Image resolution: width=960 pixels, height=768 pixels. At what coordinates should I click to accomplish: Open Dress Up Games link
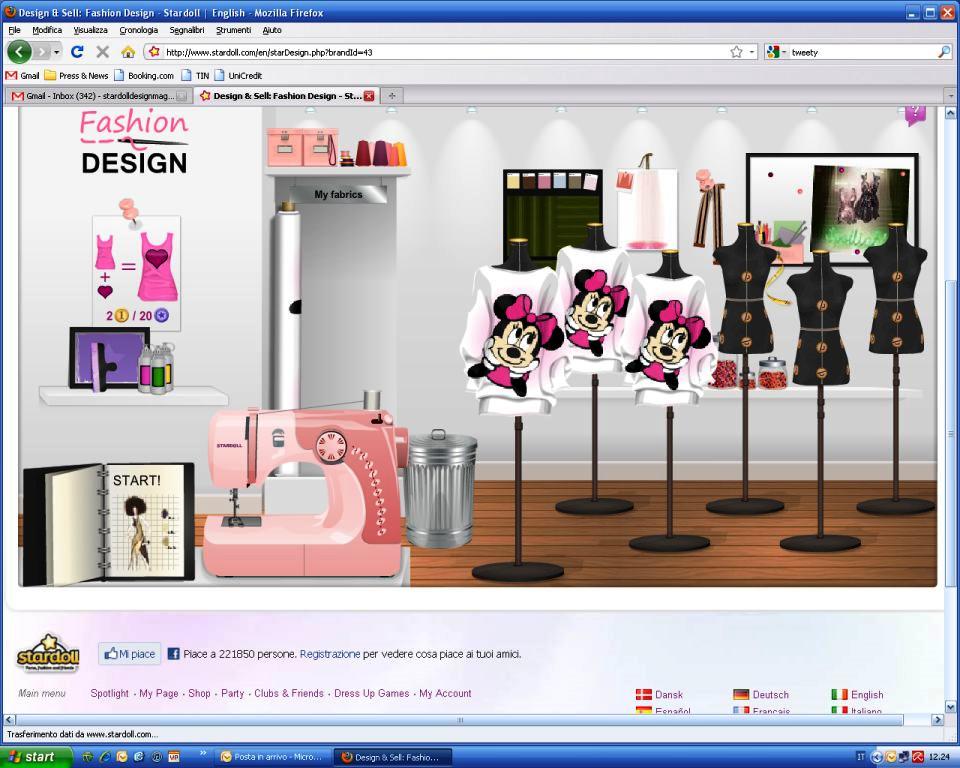pos(372,693)
